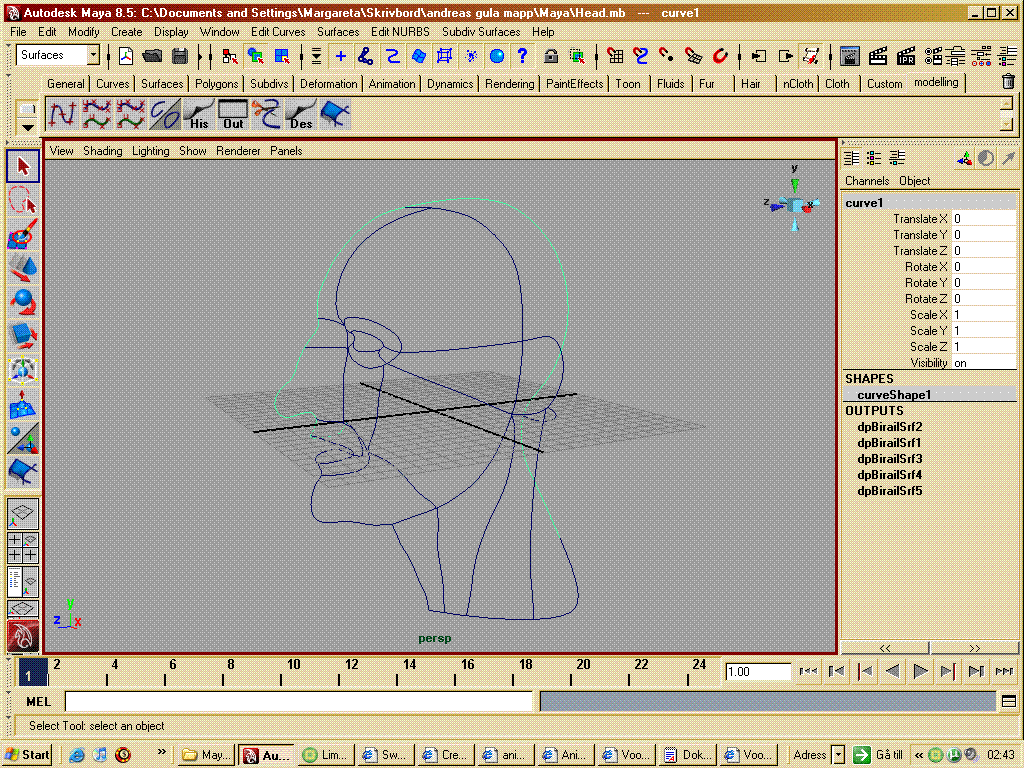Activate the Lasso selection tool
Viewport: 1024px width, 768px height.
22,199
